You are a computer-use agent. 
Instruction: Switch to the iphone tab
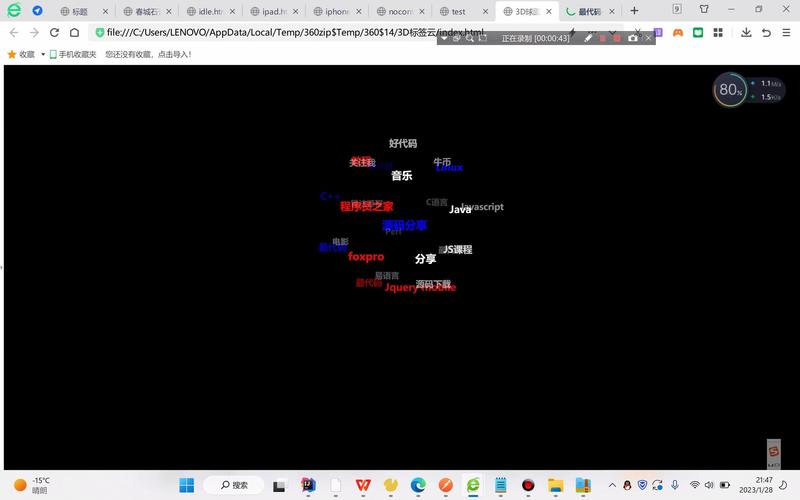337,11
